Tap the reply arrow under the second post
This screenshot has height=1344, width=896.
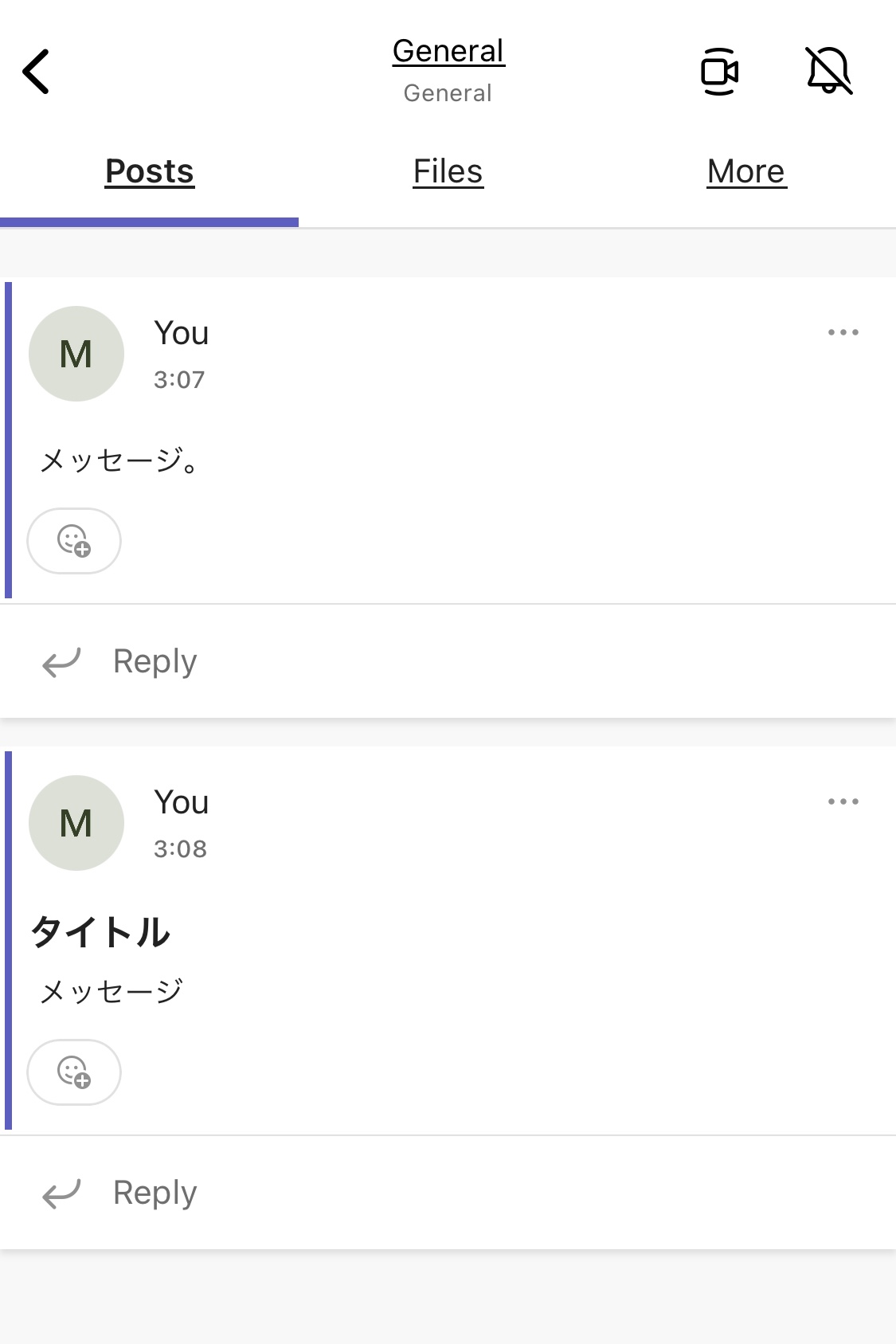(x=61, y=1193)
